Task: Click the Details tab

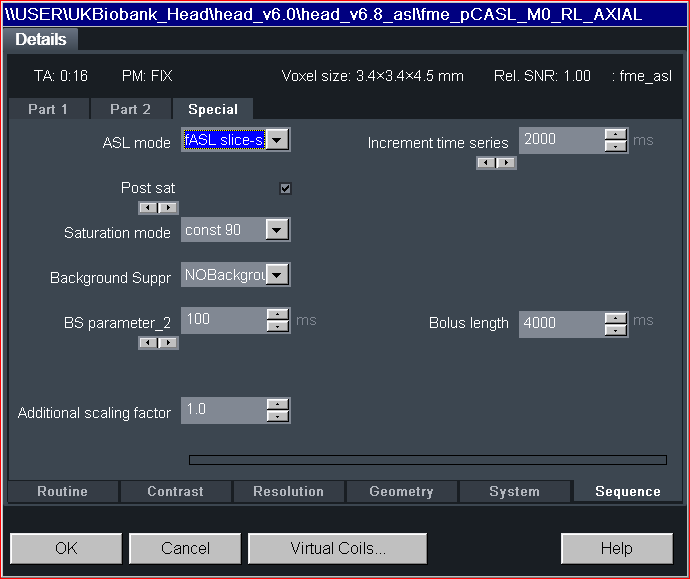Action: click(x=40, y=40)
